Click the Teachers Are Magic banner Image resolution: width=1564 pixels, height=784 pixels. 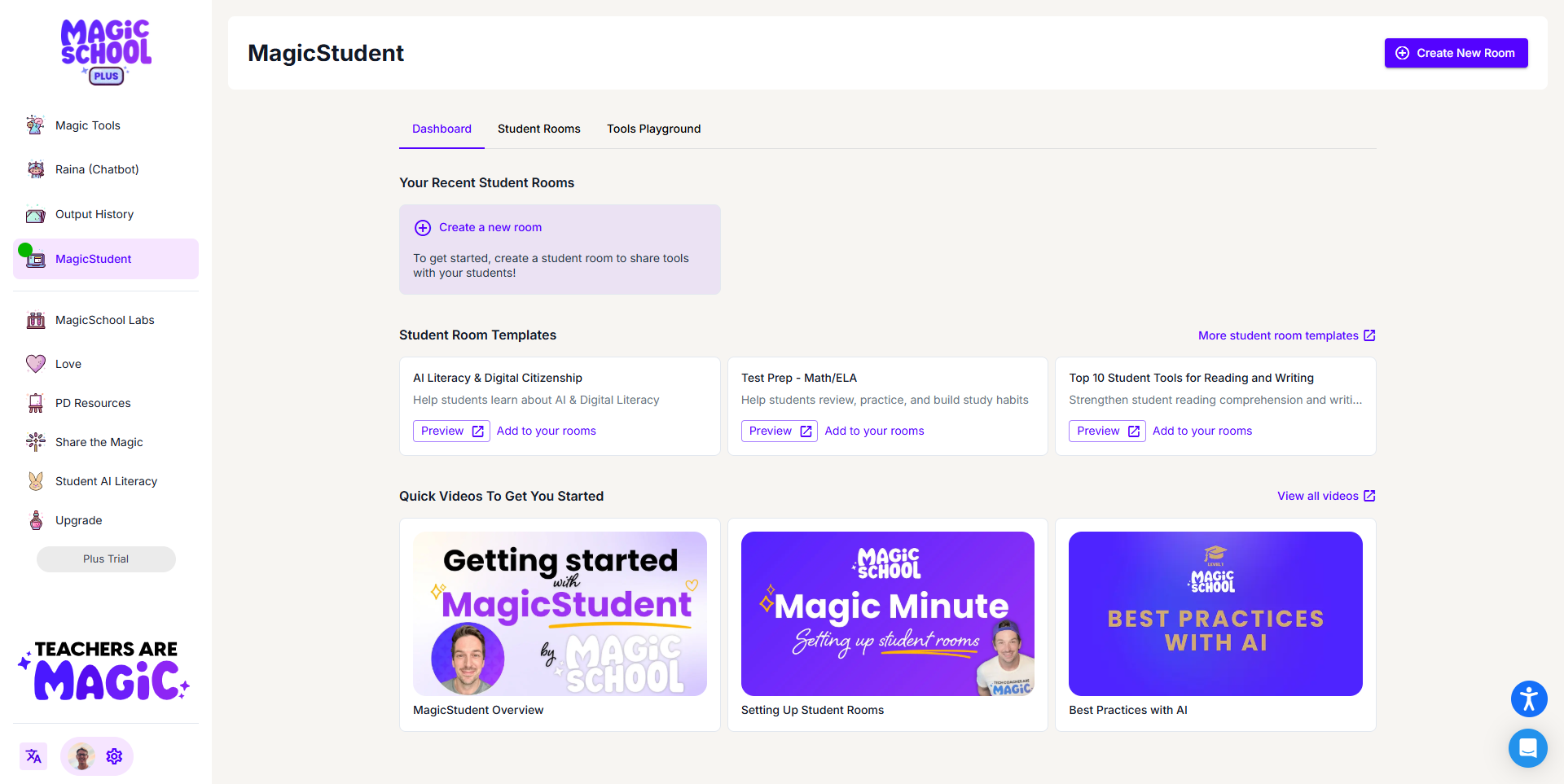pos(104,670)
